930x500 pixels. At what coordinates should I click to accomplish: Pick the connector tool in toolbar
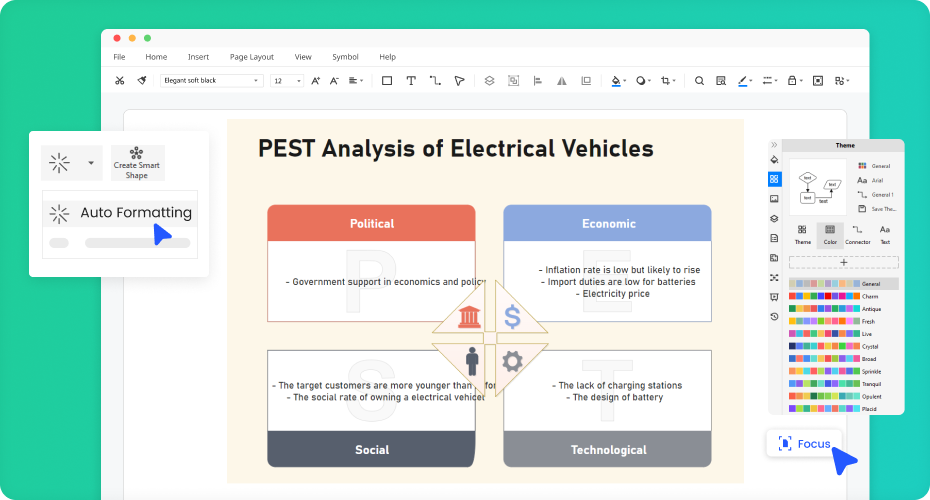pyautogui.click(x=435, y=80)
